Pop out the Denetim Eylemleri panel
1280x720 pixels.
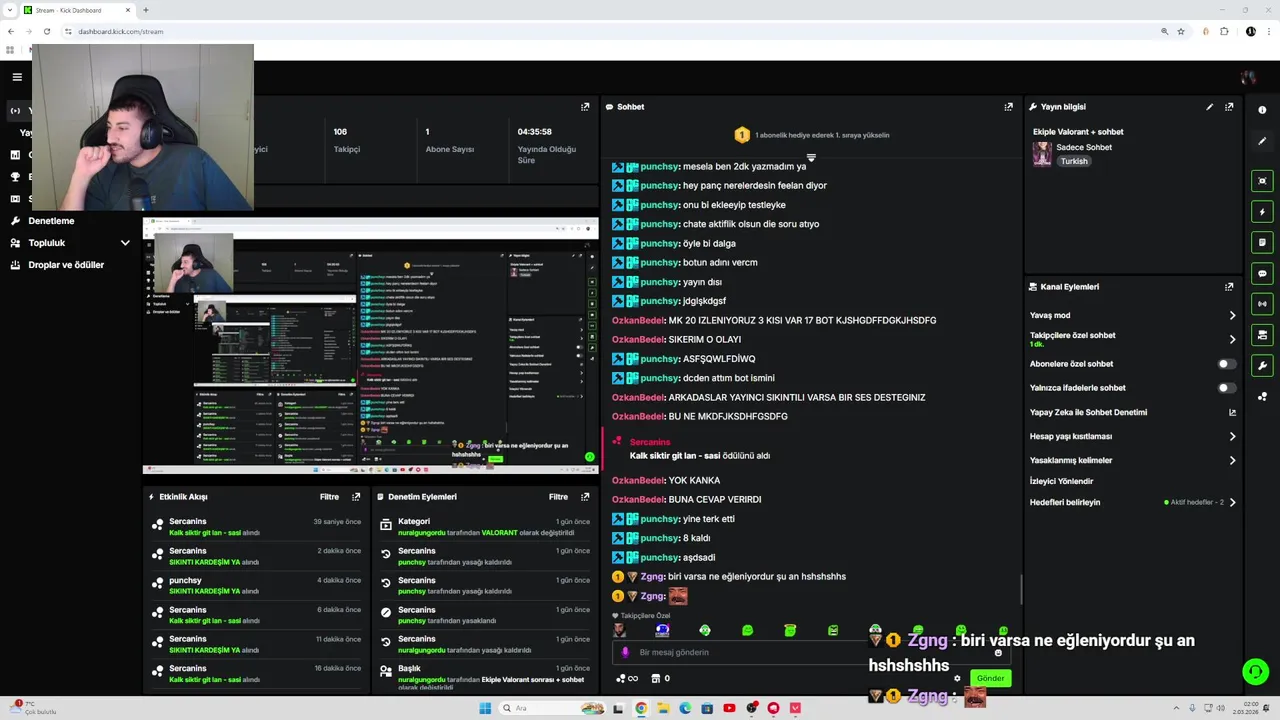click(x=585, y=497)
